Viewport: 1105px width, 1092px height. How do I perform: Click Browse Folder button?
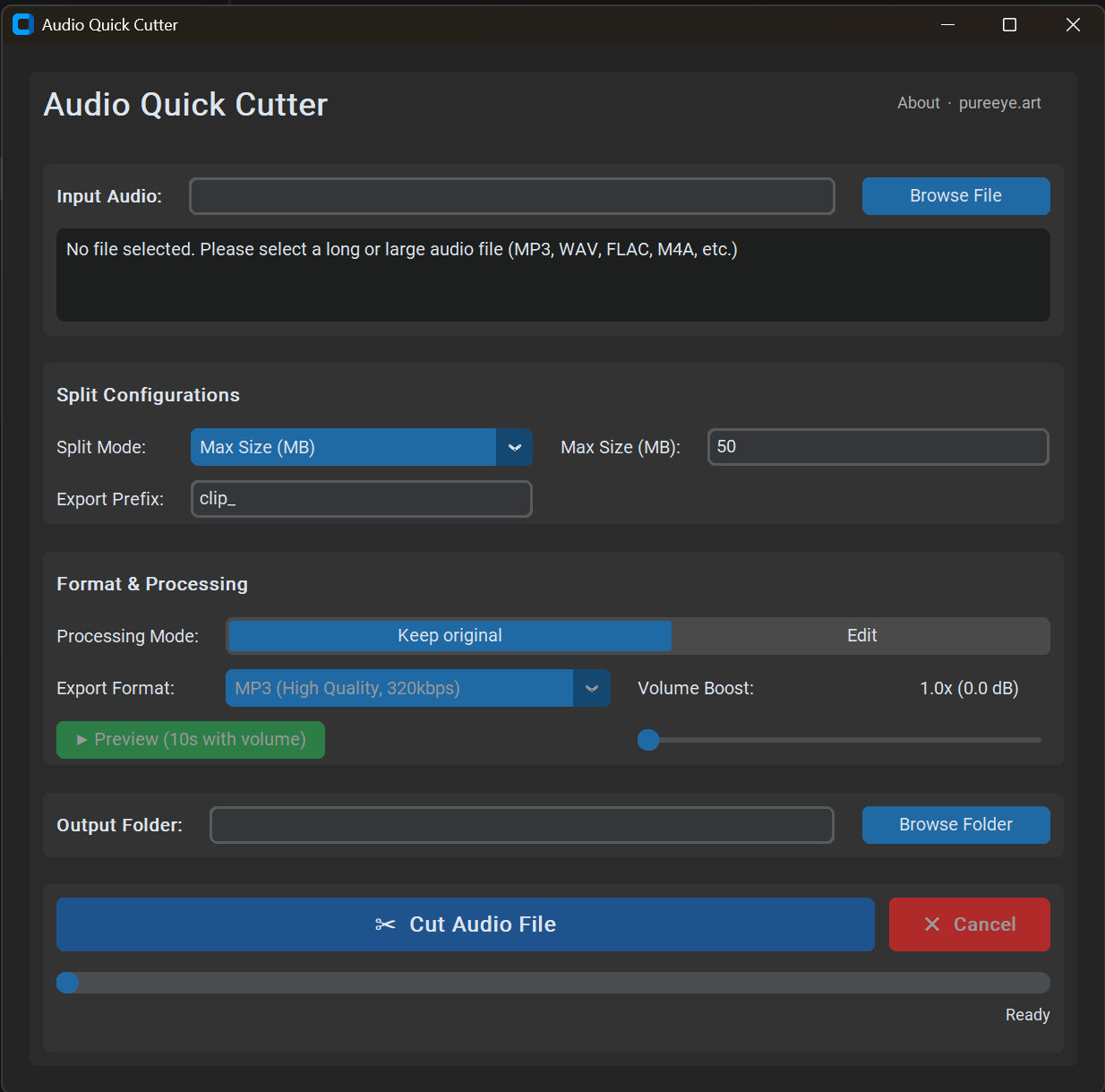[x=955, y=825]
